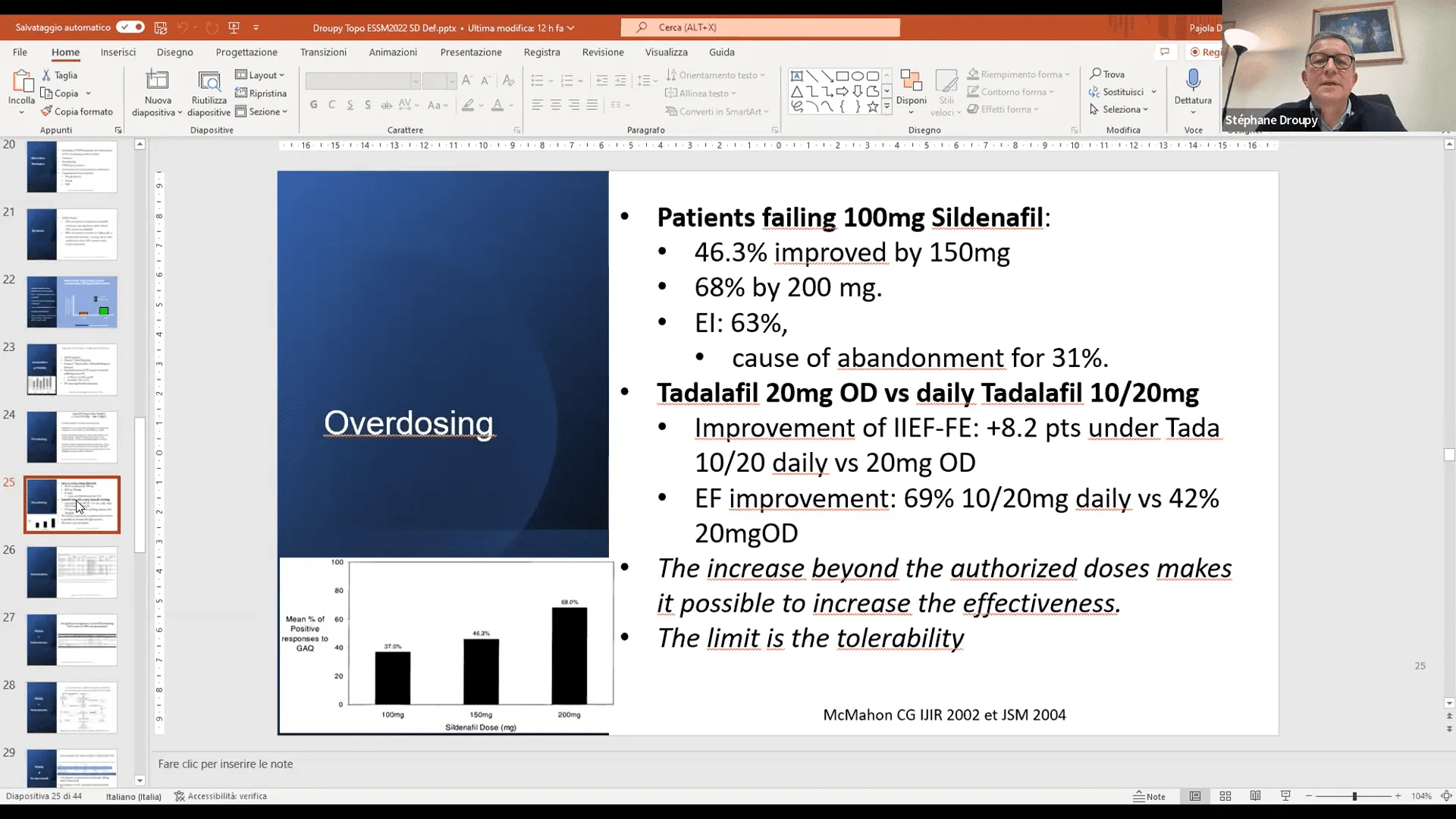
Task: Open font name combo box
Action: tap(362, 80)
